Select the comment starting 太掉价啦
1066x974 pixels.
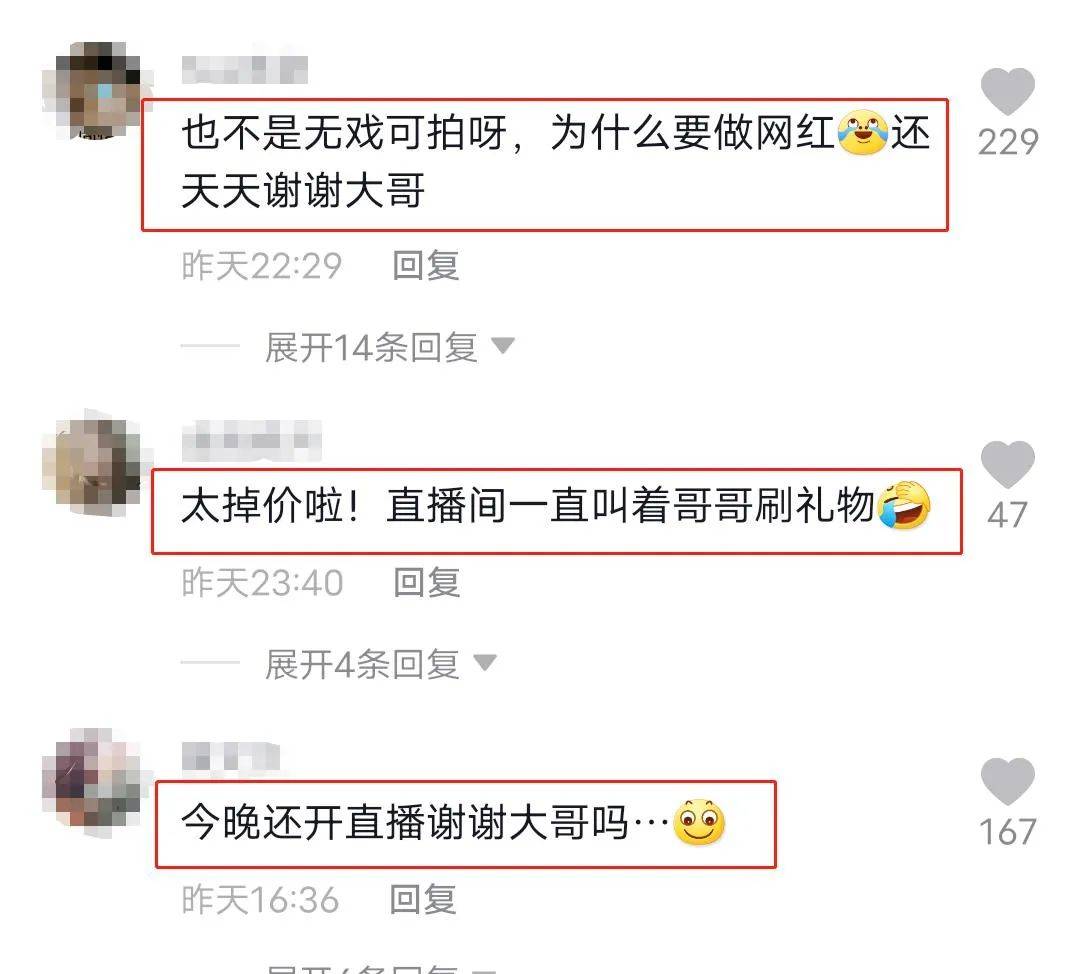tap(556, 510)
